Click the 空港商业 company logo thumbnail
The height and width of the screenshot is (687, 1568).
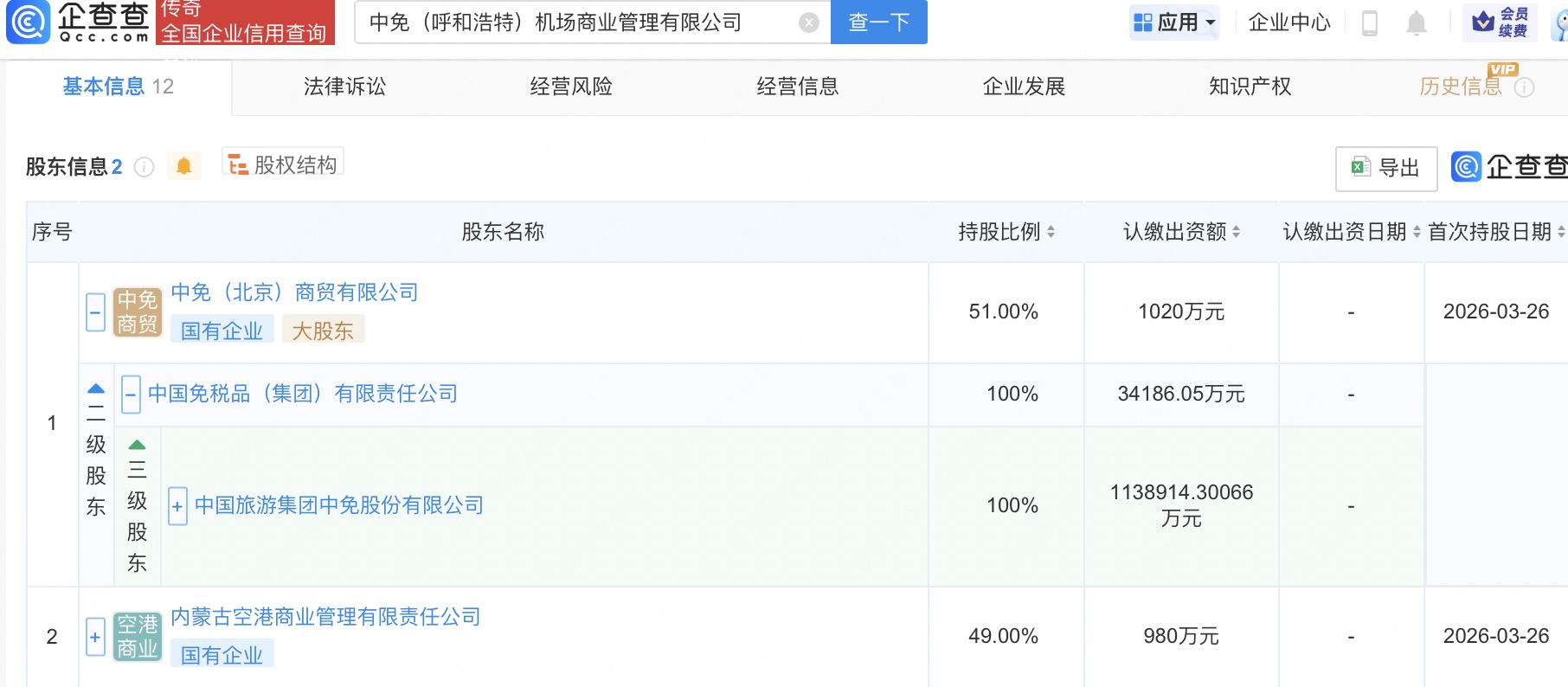(x=138, y=637)
